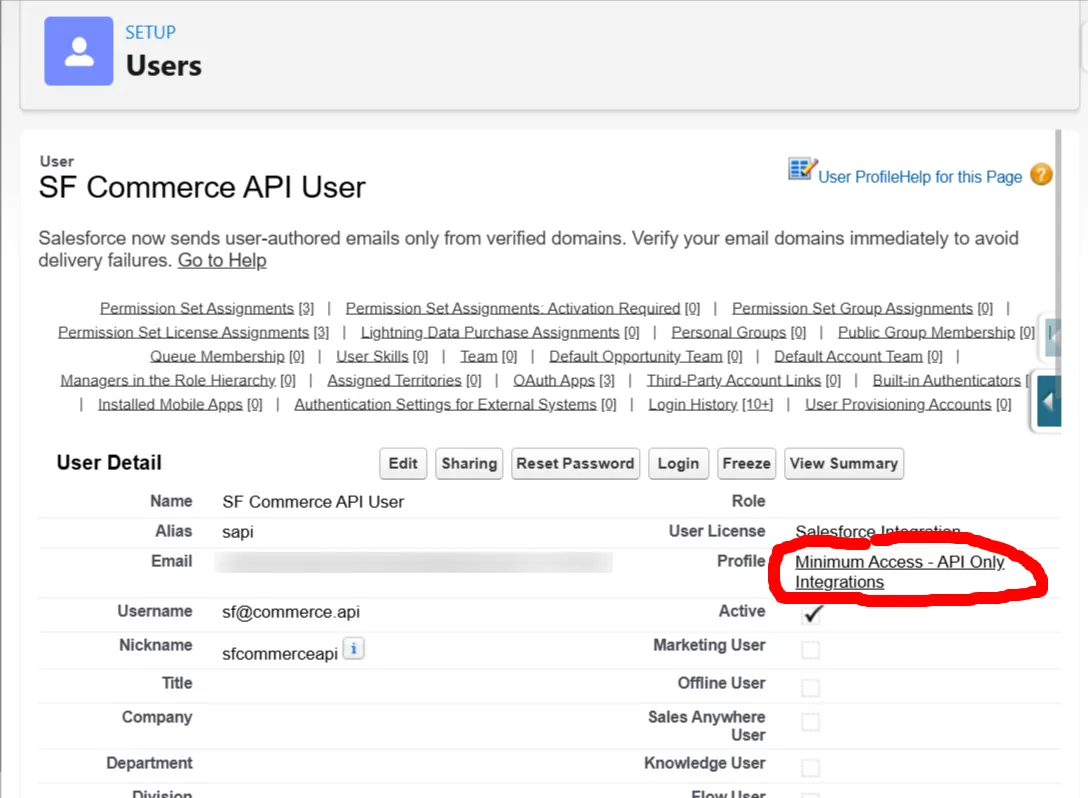Jump to Default Account Team link

[x=858, y=357]
